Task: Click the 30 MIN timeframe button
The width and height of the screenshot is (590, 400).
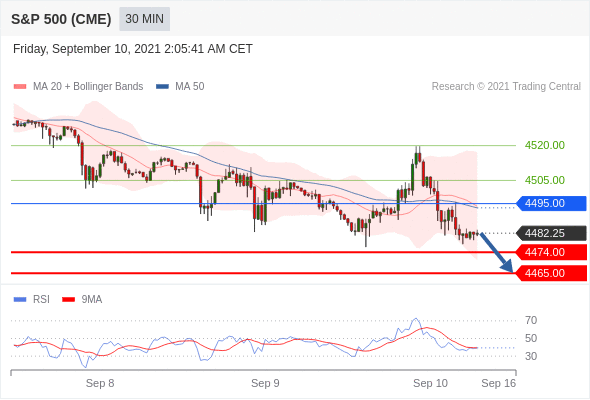Action: (x=144, y=19)
